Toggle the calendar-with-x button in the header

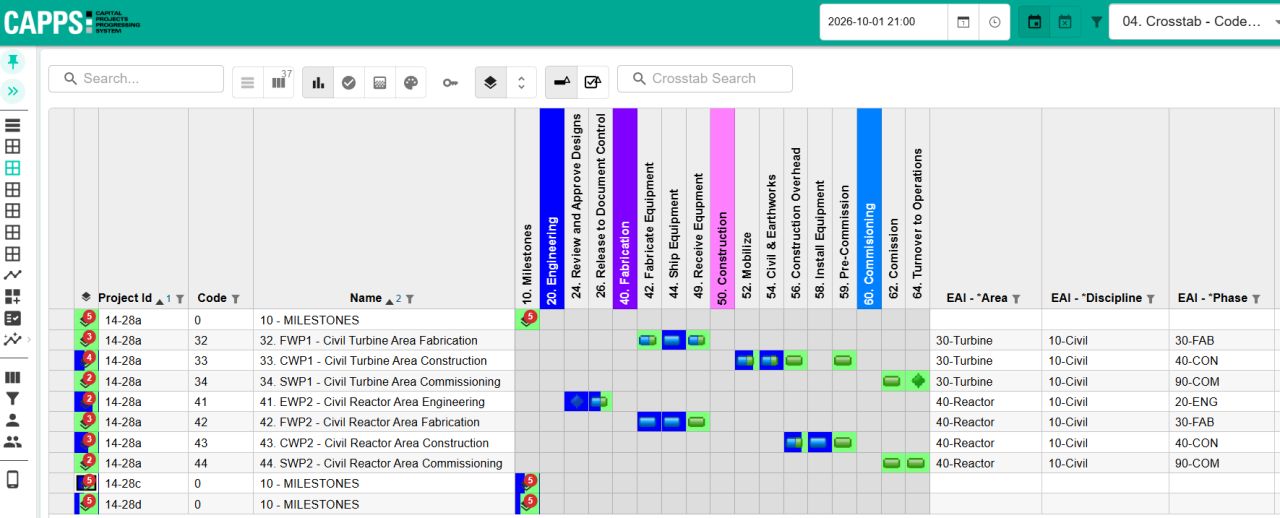[x=1065, y=21]
